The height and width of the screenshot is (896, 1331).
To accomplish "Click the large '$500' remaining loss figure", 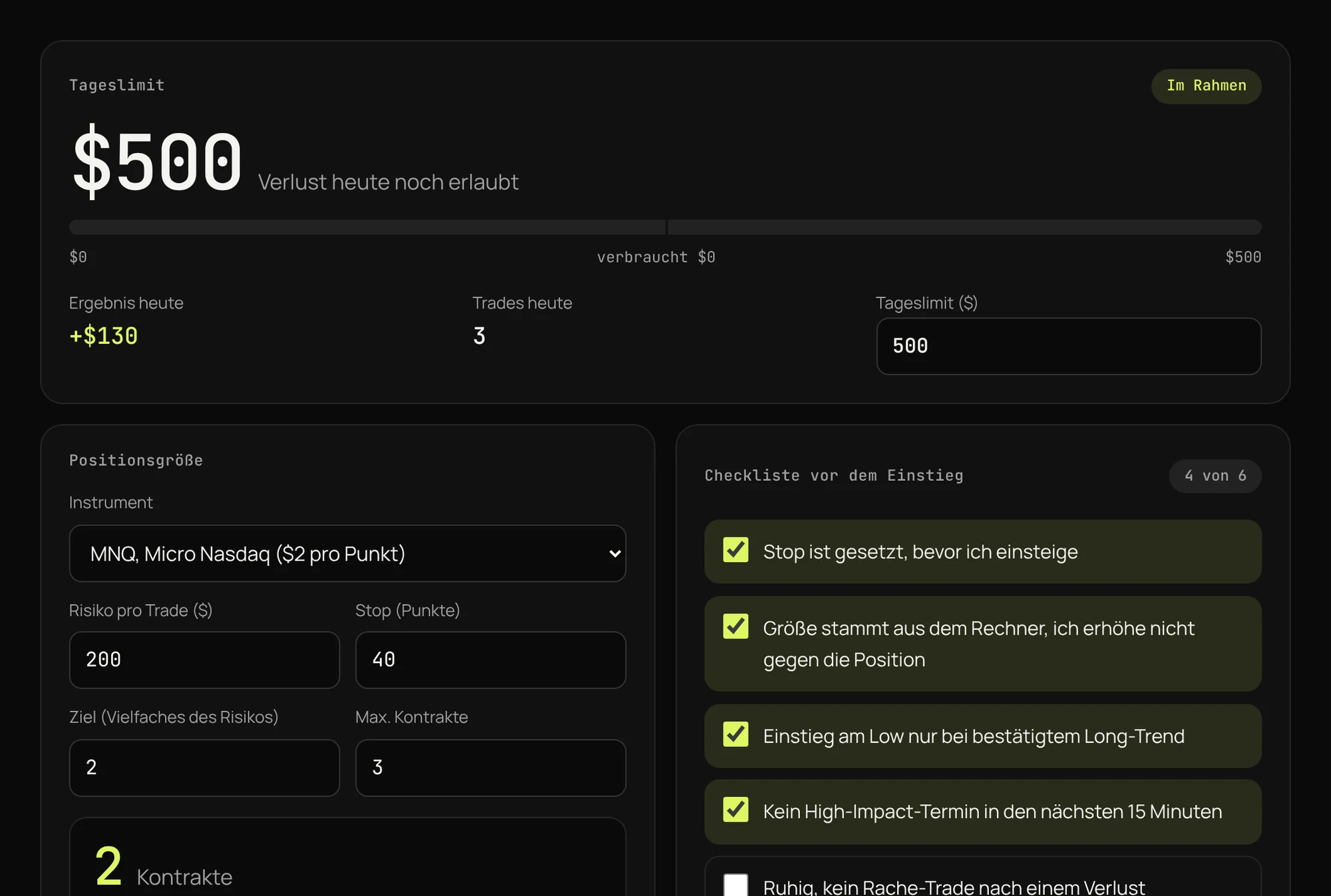I will coord(158,162).
